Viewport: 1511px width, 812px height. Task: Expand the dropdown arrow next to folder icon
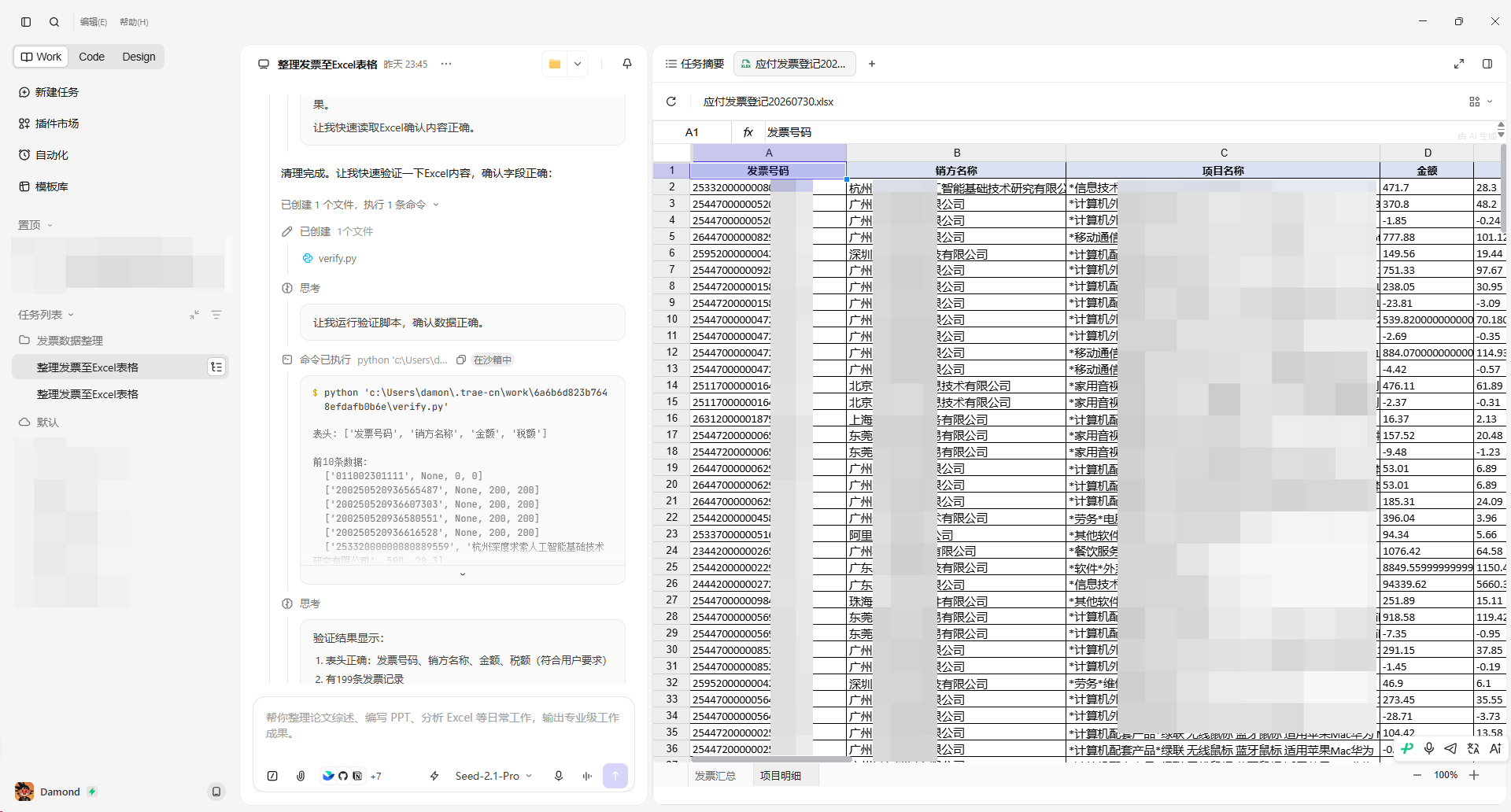click(x=578, y=64)
